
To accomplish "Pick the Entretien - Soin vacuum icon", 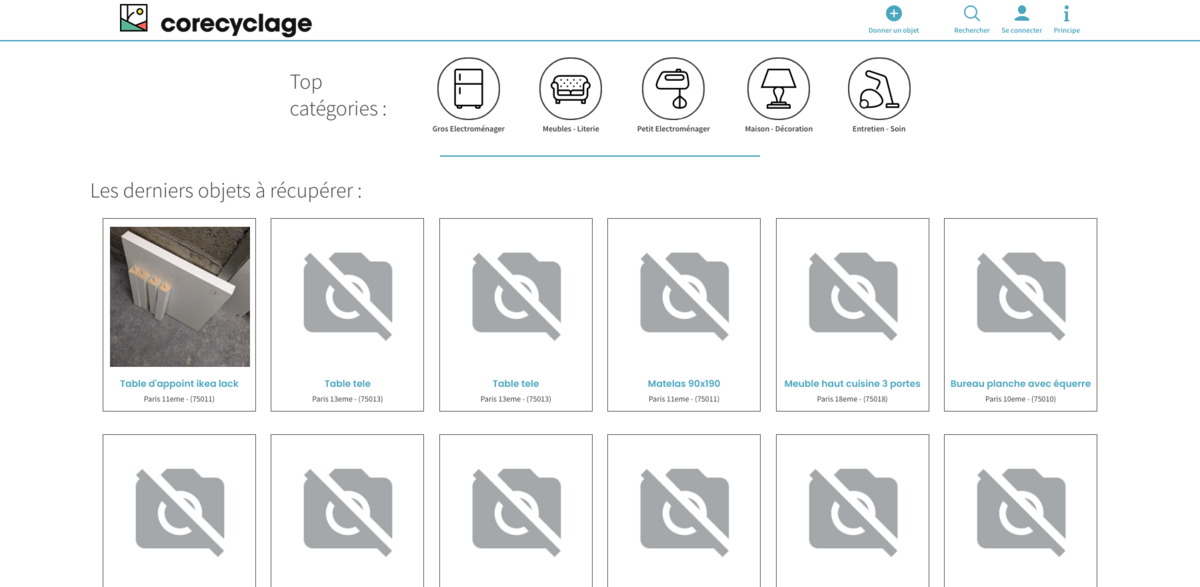I will (x=878, y=89).
